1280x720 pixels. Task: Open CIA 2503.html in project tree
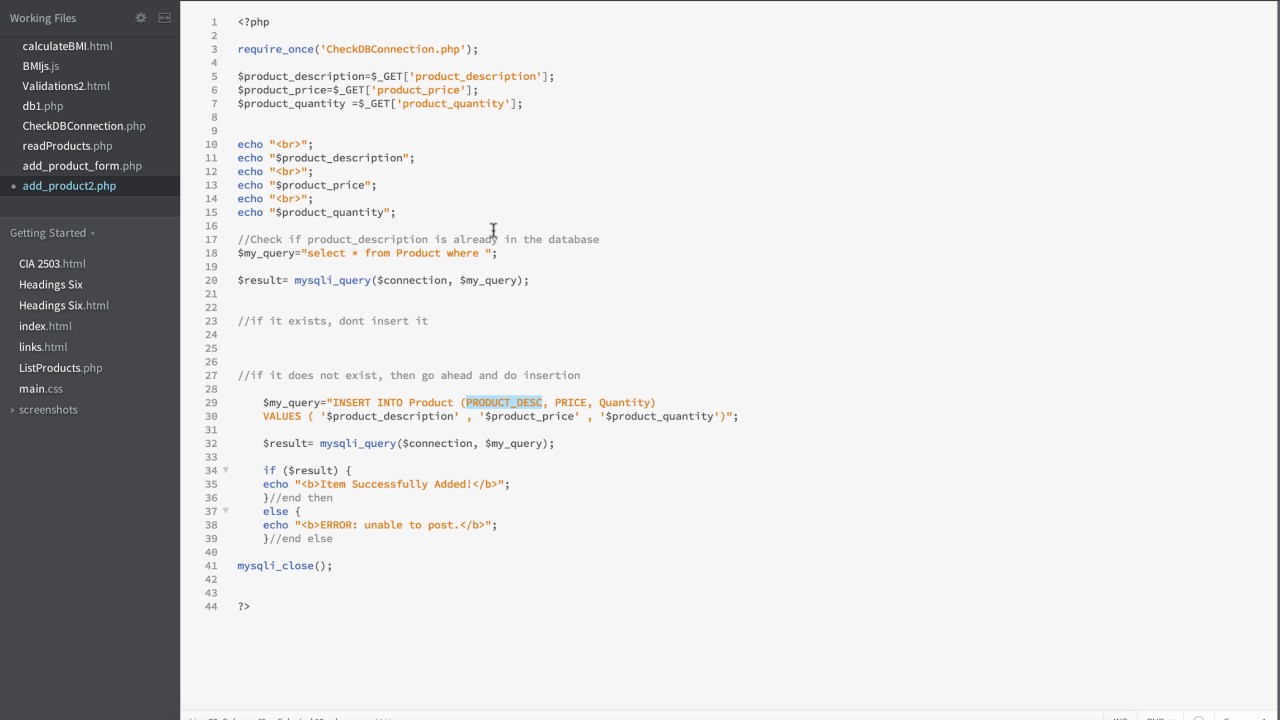[52, 264]
